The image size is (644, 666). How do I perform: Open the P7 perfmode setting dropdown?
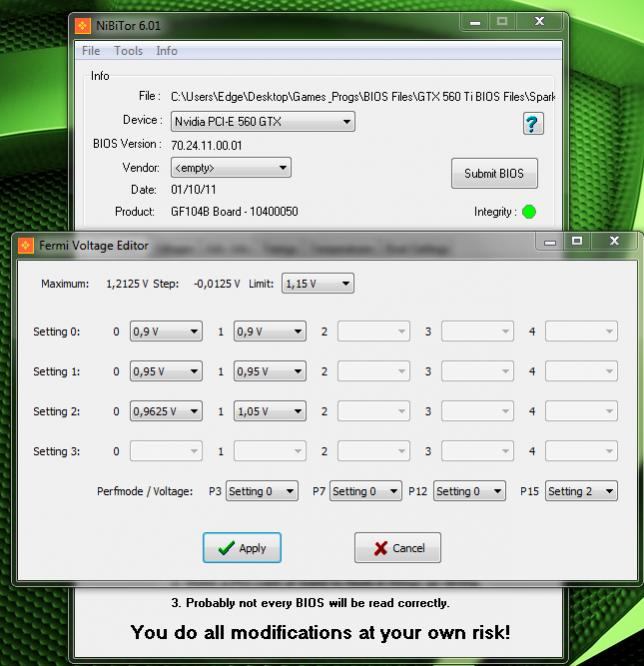click(x=366, y=491)
